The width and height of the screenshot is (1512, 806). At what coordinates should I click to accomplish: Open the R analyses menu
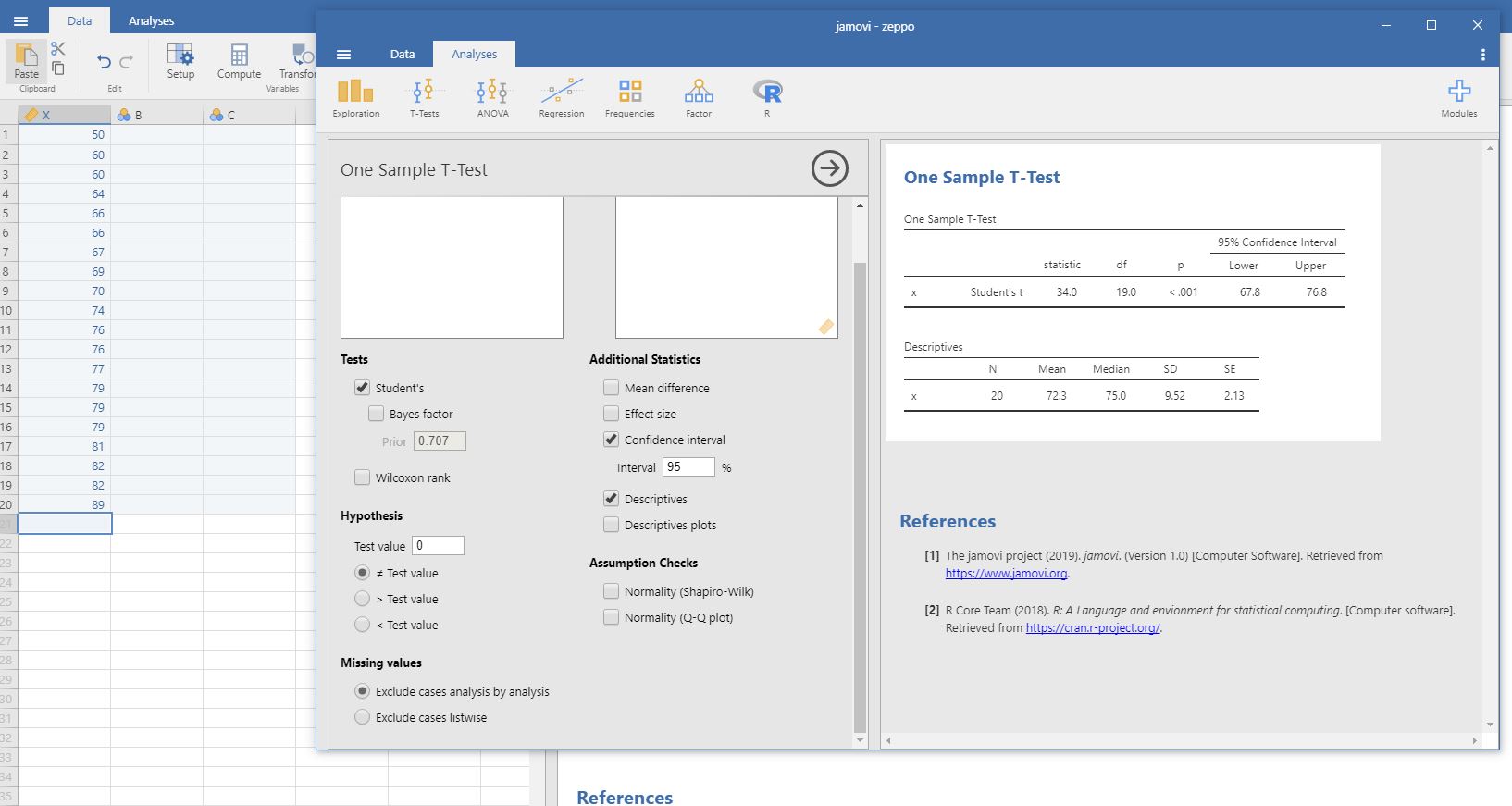(x=767, y=98)
